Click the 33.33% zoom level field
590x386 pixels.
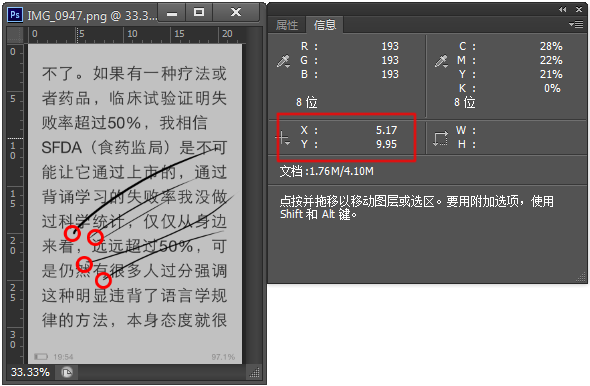point(30,372)
